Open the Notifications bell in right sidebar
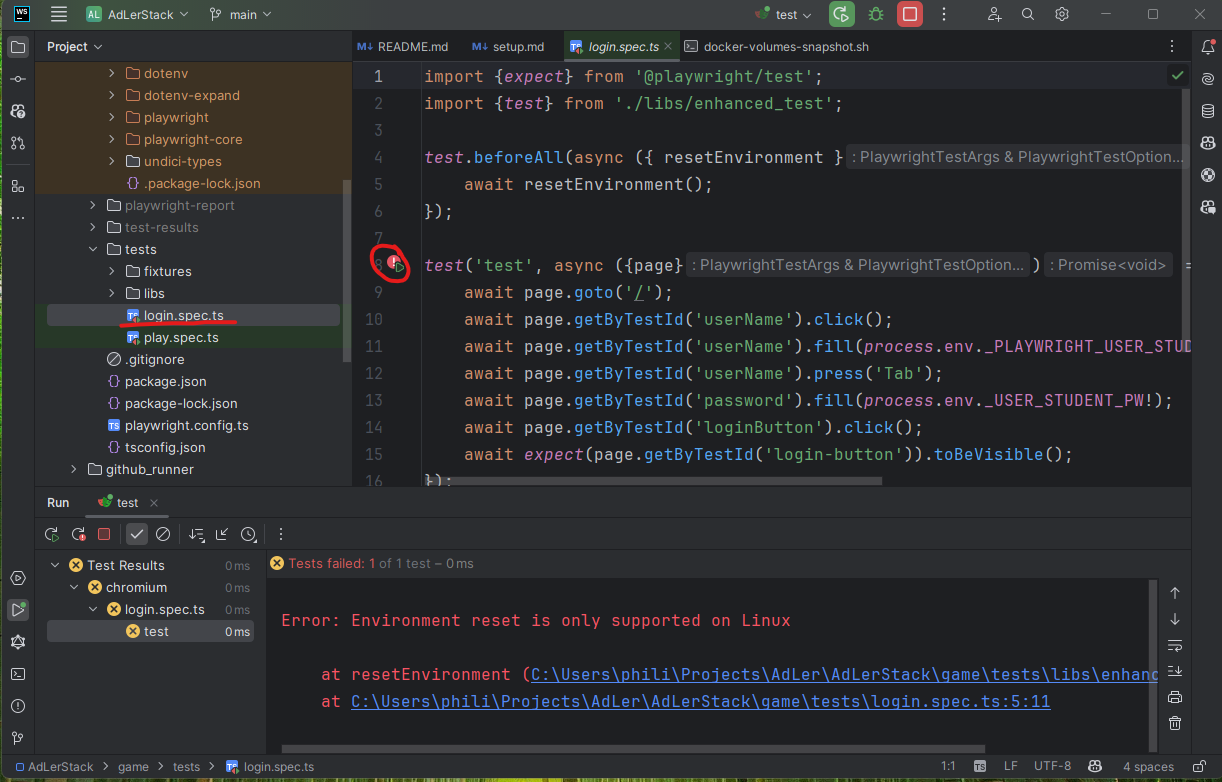 1208,47
